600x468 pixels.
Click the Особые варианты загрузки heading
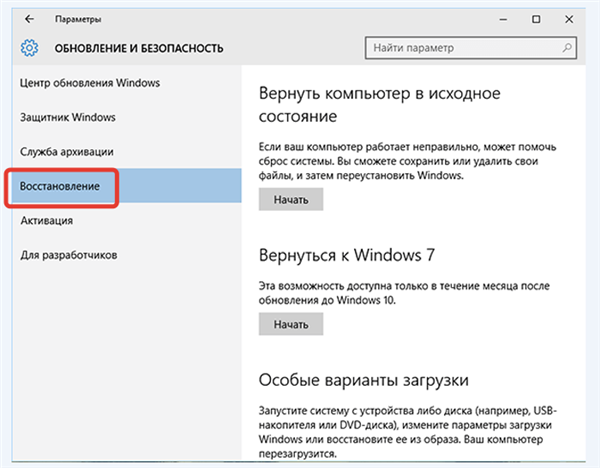click(364, 380)
